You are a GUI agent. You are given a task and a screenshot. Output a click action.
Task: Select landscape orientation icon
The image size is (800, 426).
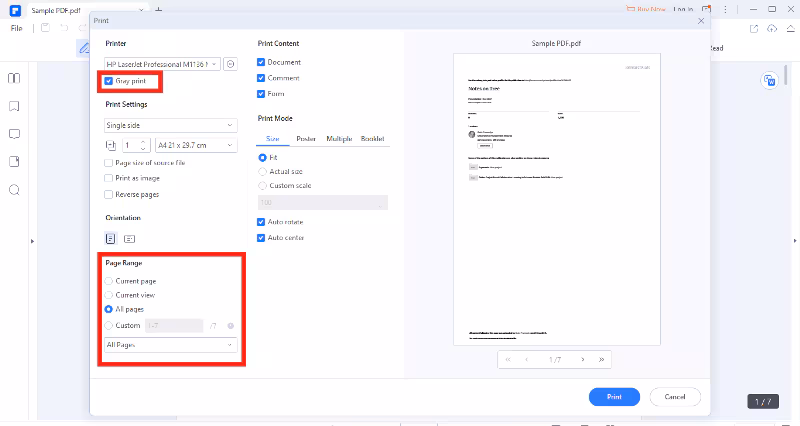pos(129,239)
